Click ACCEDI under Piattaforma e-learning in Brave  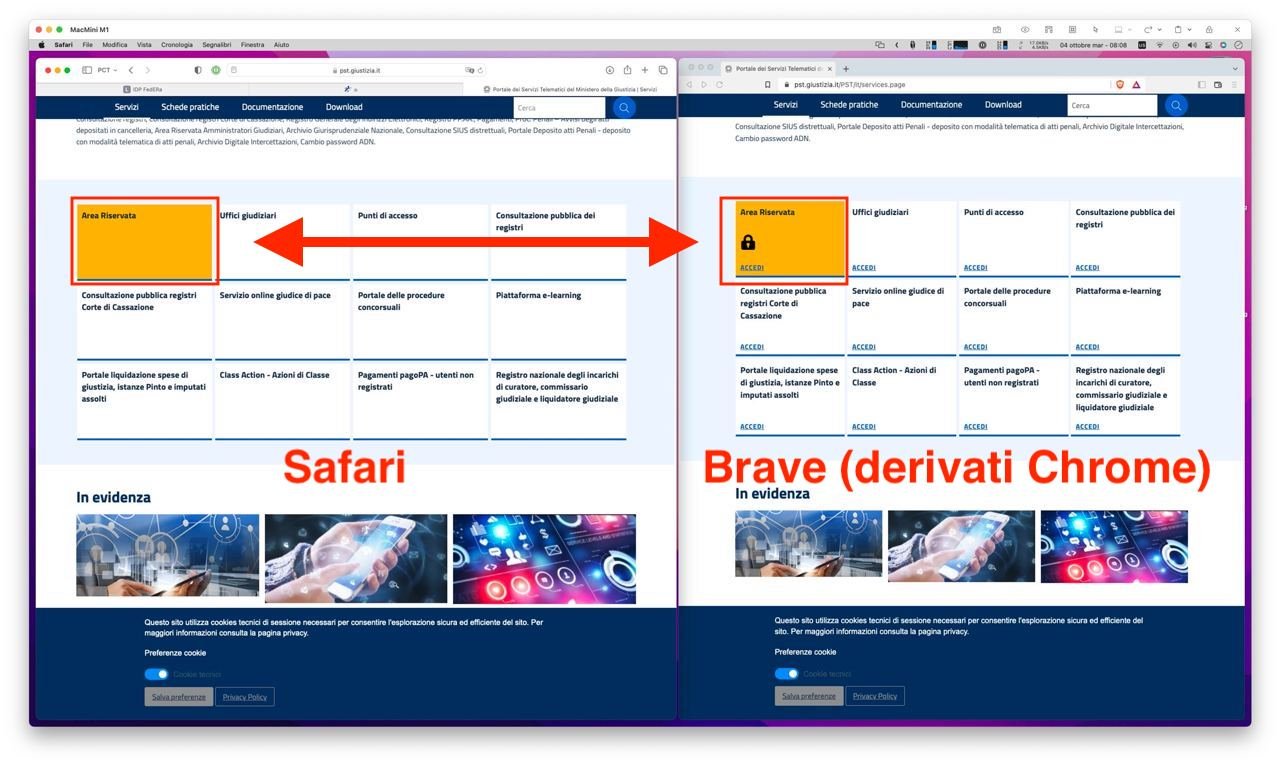[1087, 347]
